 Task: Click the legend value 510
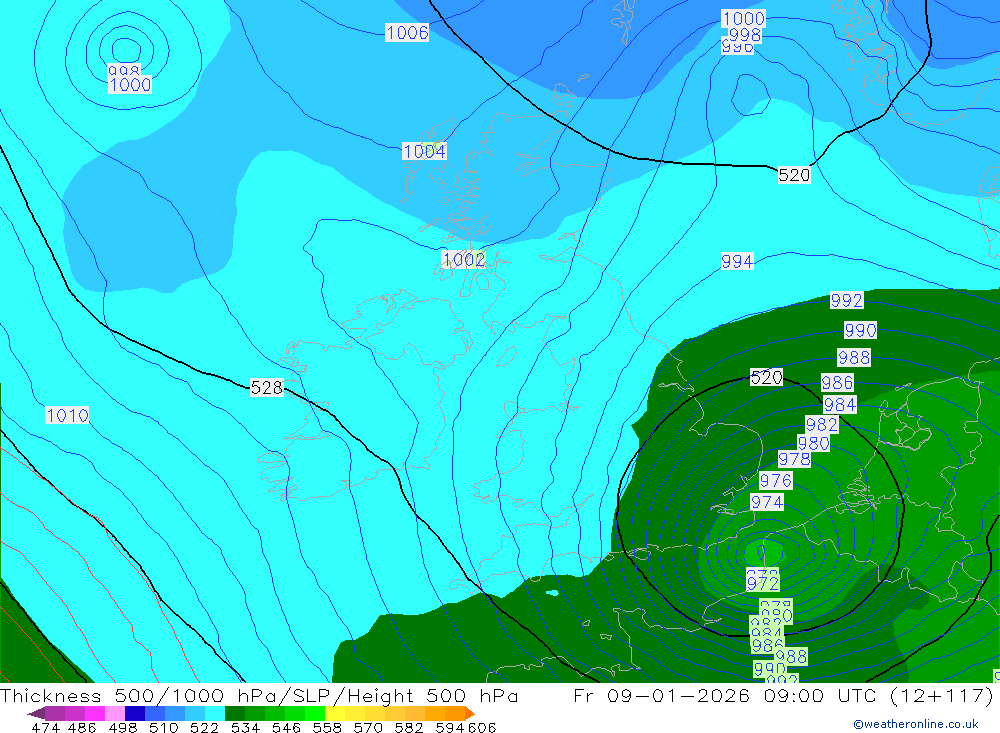coord(163,727)
